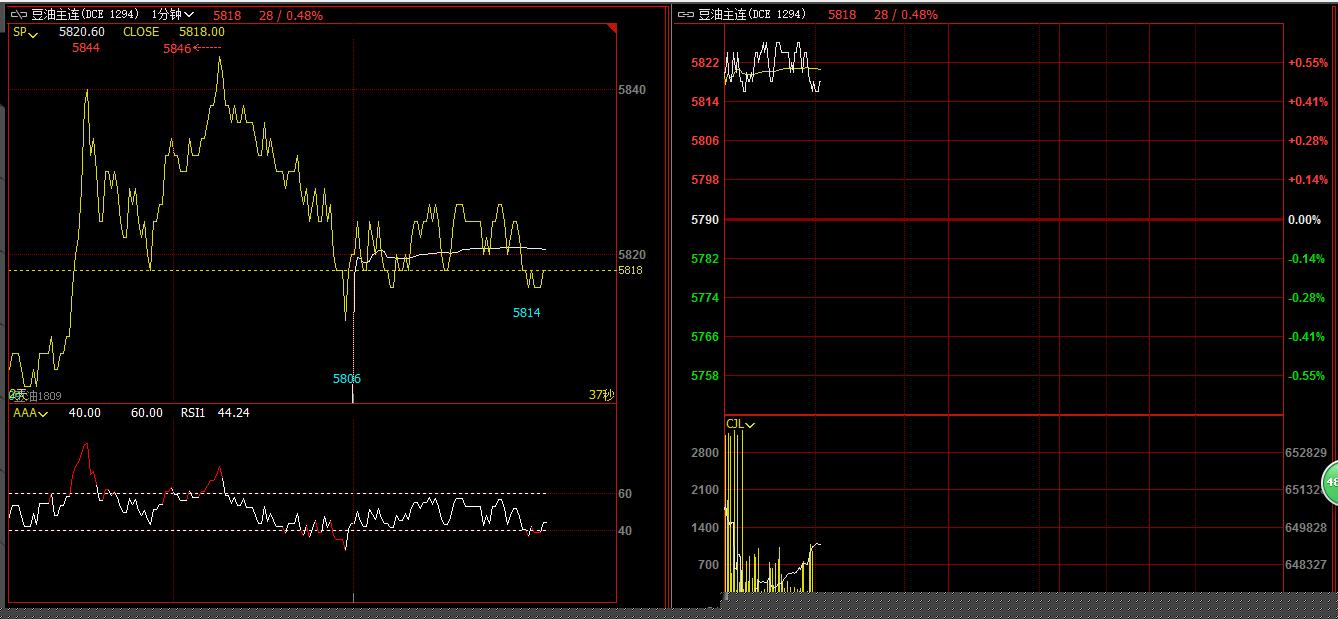The height and width of the screenshot is (619, 1338).
Task: Click the link icon beside left chart title
Action: click(19, 15)
